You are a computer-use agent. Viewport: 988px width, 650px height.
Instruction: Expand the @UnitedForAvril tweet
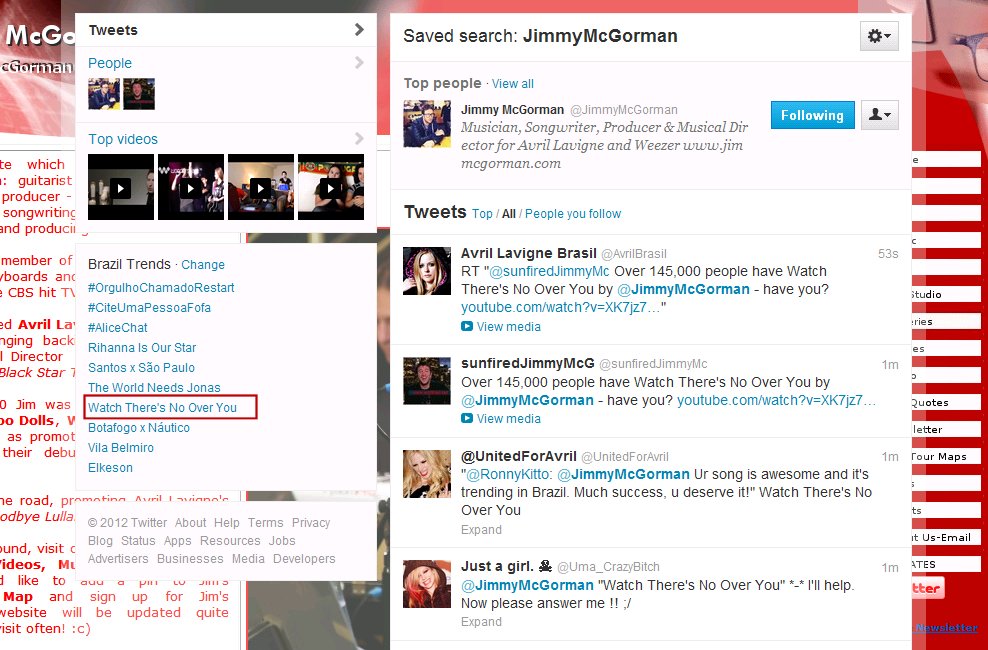[x=481, y=530]
